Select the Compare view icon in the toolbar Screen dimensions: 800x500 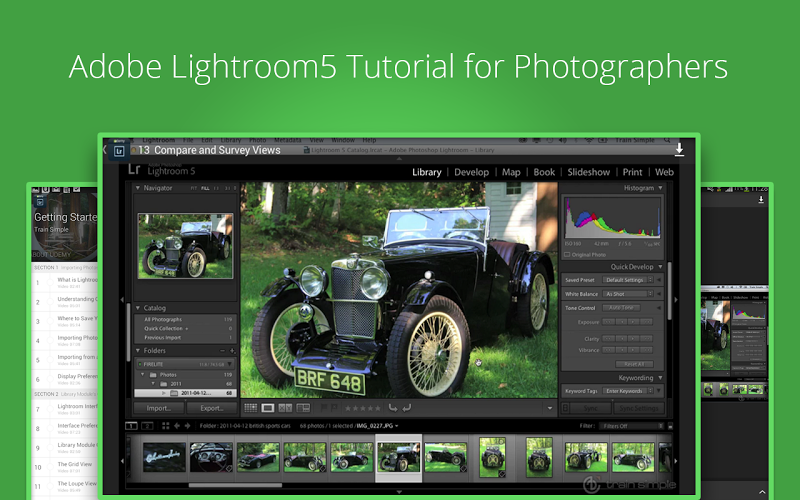coord(285,408)
